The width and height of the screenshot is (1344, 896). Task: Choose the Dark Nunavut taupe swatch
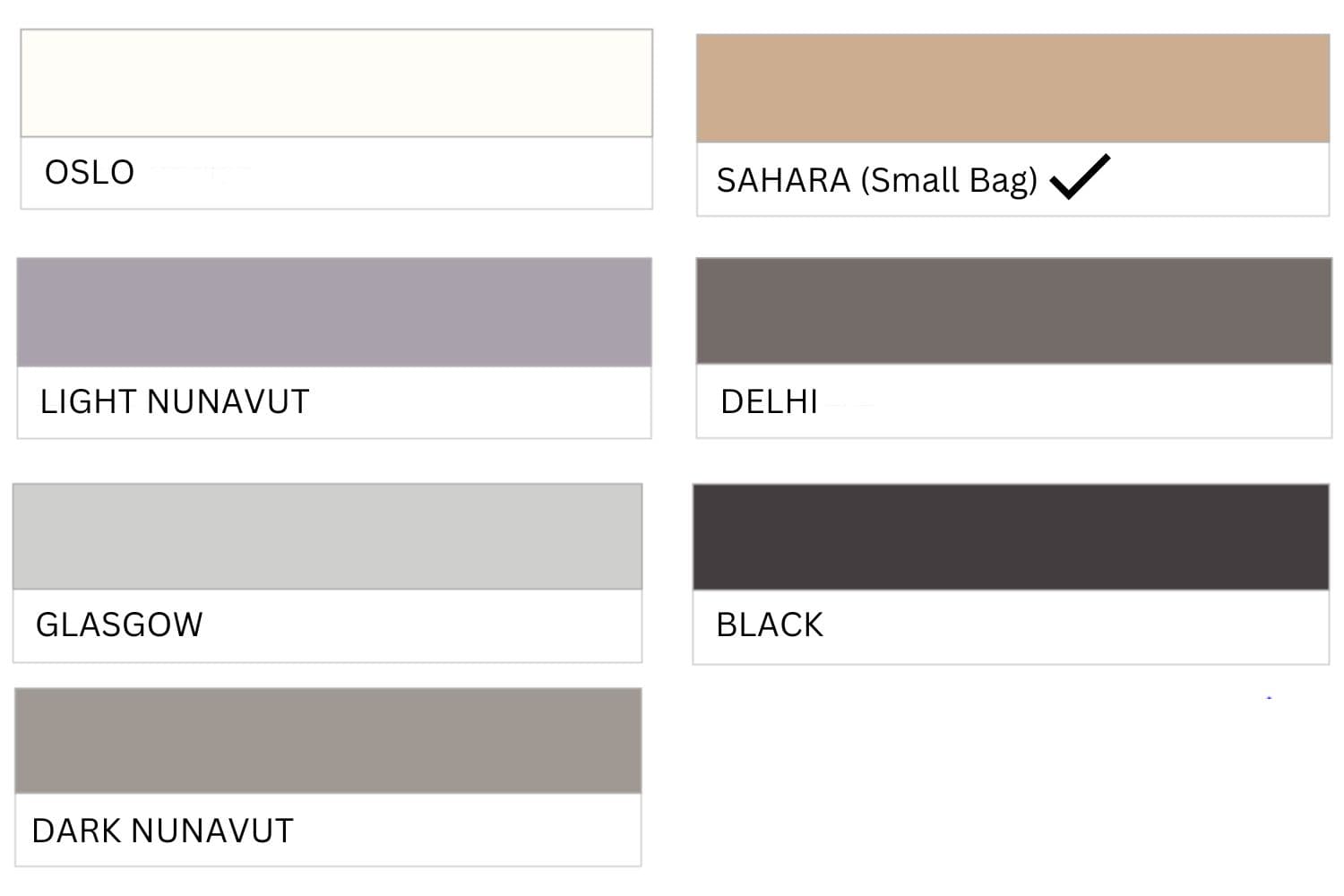coord(328,741)
